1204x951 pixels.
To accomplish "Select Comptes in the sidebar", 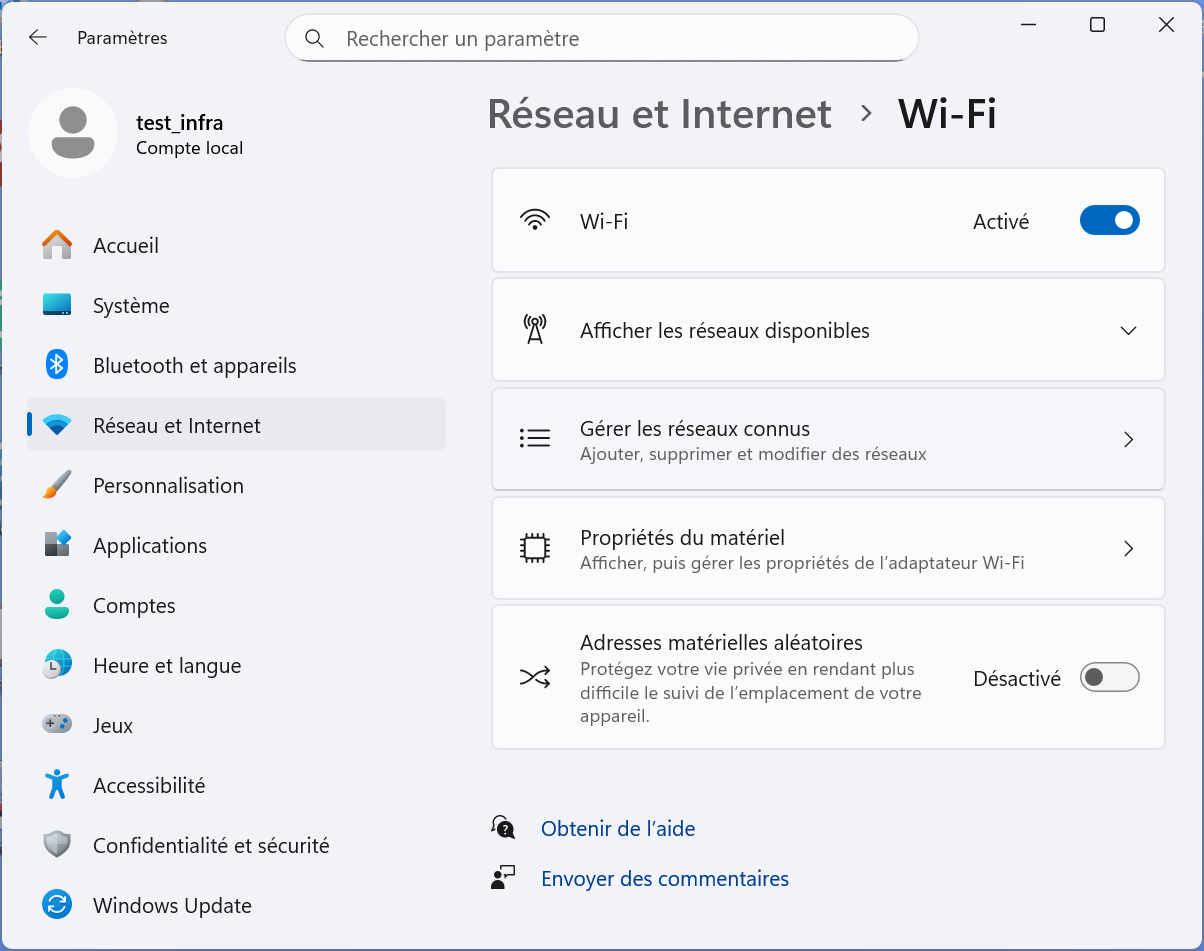I will (134, 606).
